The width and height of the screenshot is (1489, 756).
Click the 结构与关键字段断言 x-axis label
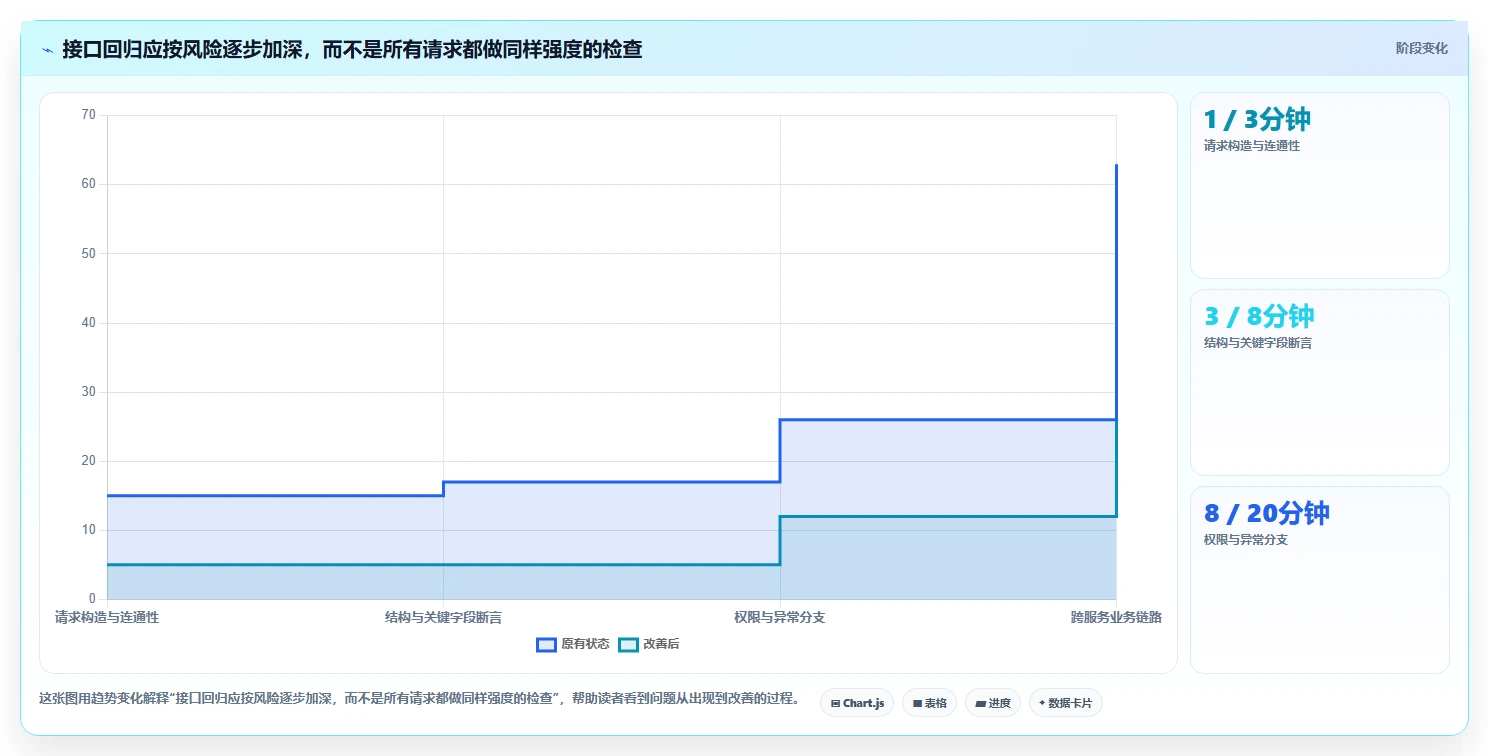(x=443, y=617)
